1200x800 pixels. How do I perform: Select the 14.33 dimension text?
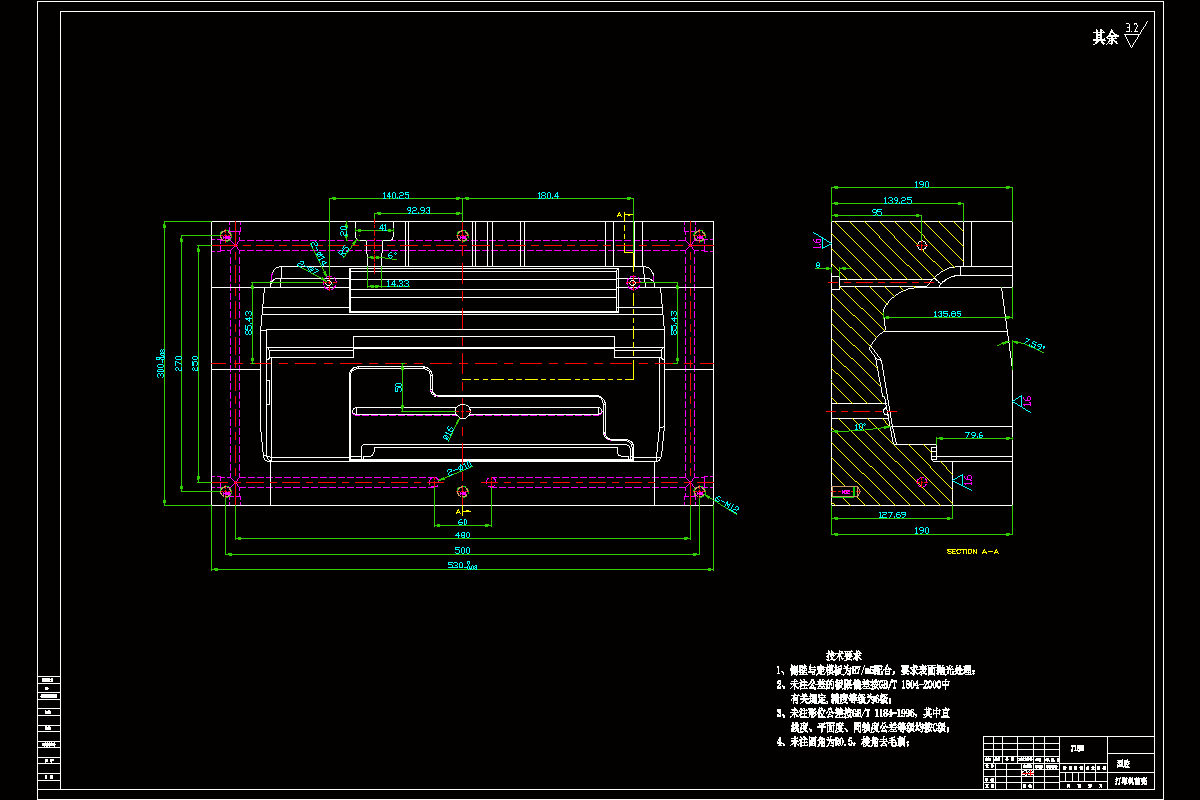coord(397,284)
